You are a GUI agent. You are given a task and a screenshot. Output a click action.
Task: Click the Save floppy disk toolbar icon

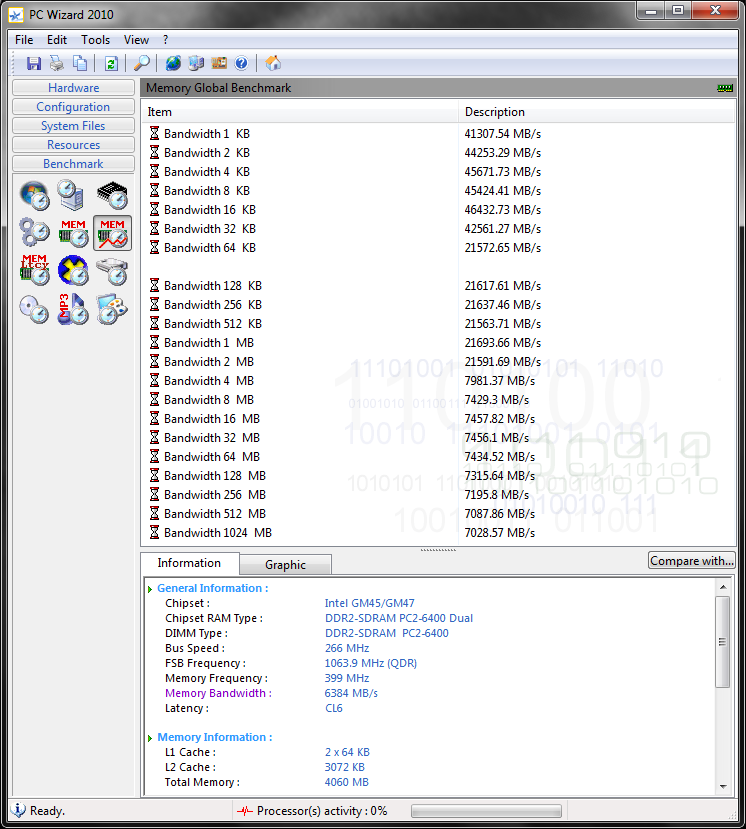pos(34,63)
